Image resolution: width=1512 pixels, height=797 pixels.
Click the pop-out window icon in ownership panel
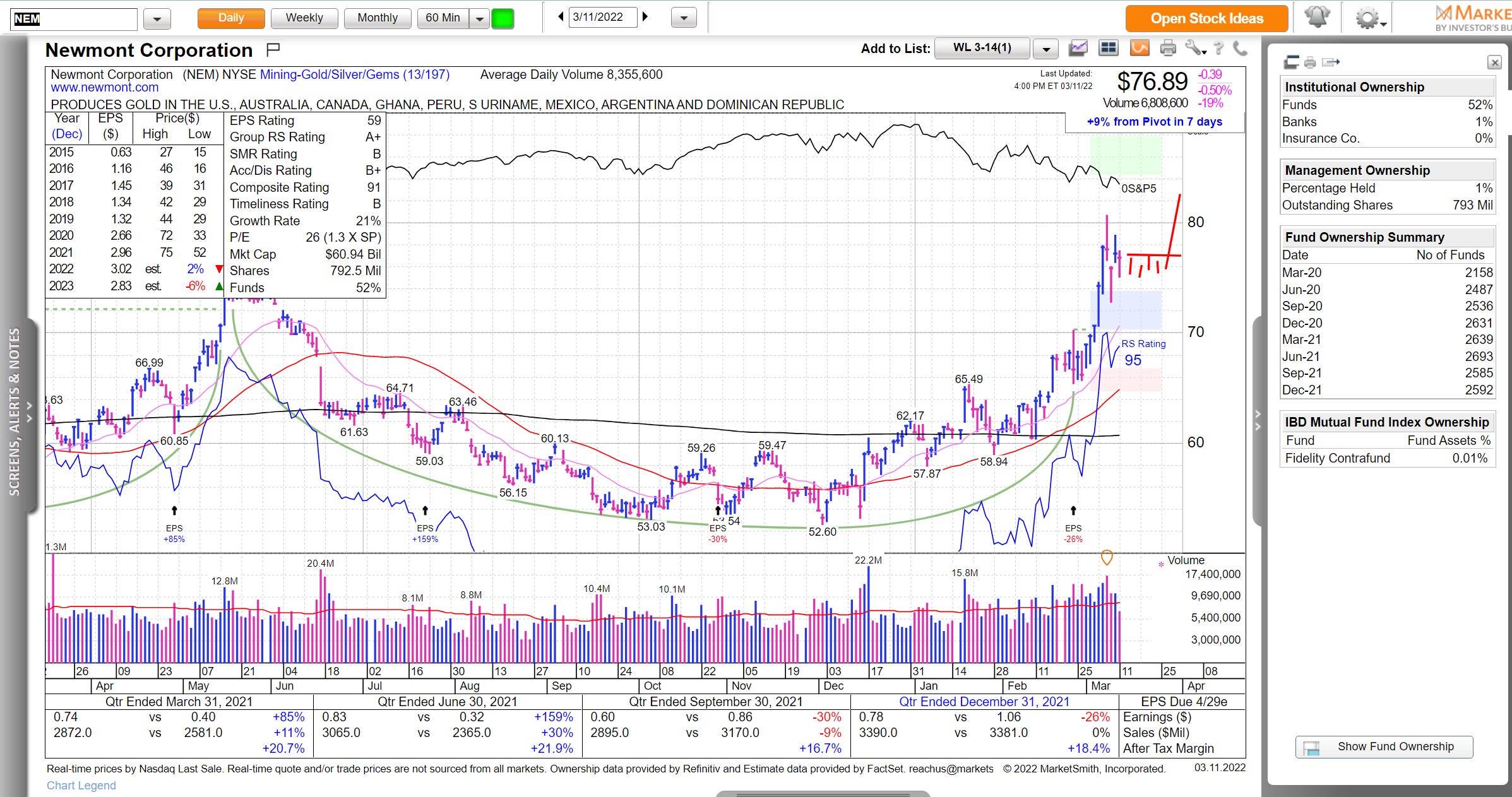point(1292,62)
